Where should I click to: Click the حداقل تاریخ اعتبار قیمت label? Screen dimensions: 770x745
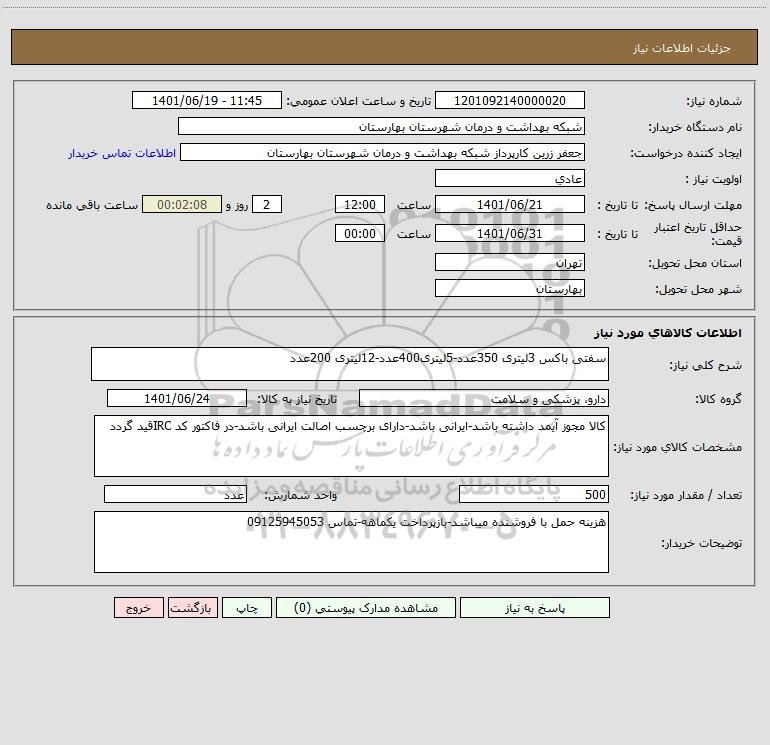(698, 234)
